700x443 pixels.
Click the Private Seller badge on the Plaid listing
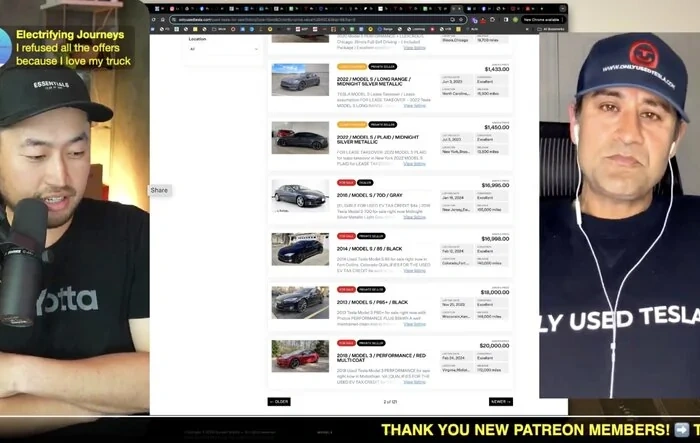(x=383, y=125)
